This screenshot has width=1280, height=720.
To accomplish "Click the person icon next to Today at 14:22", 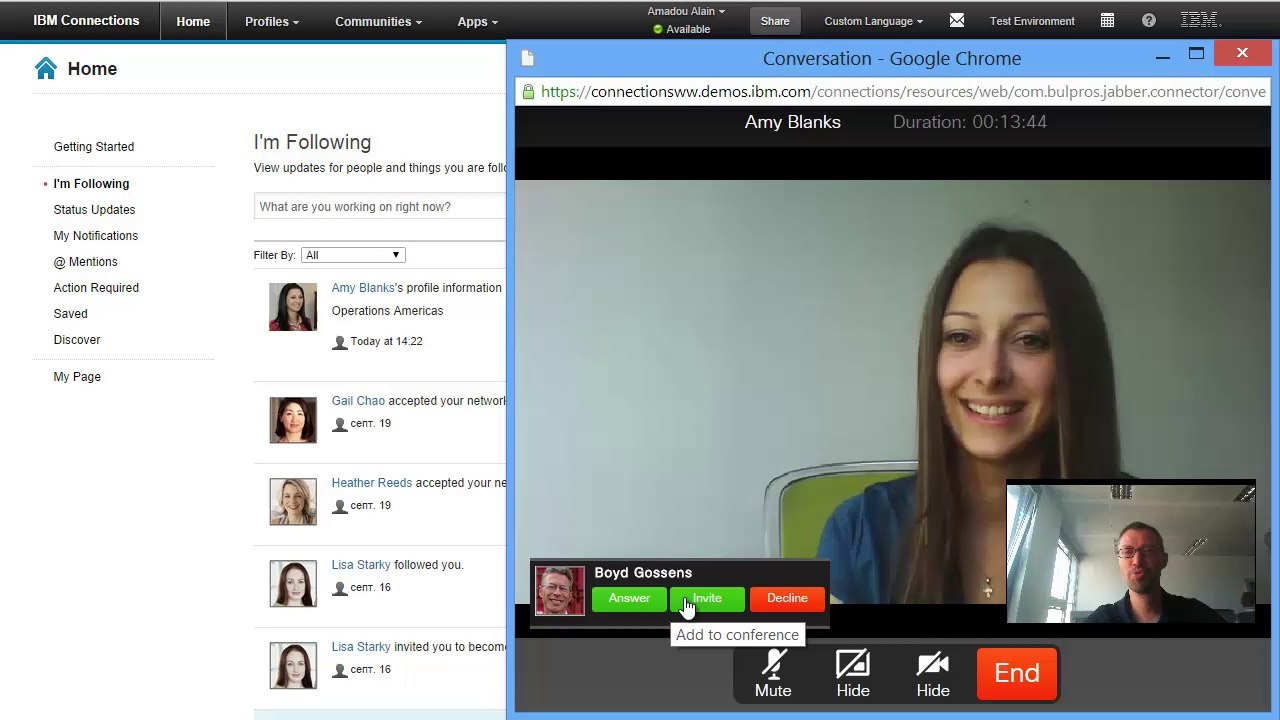I will (x=340, y=342).
